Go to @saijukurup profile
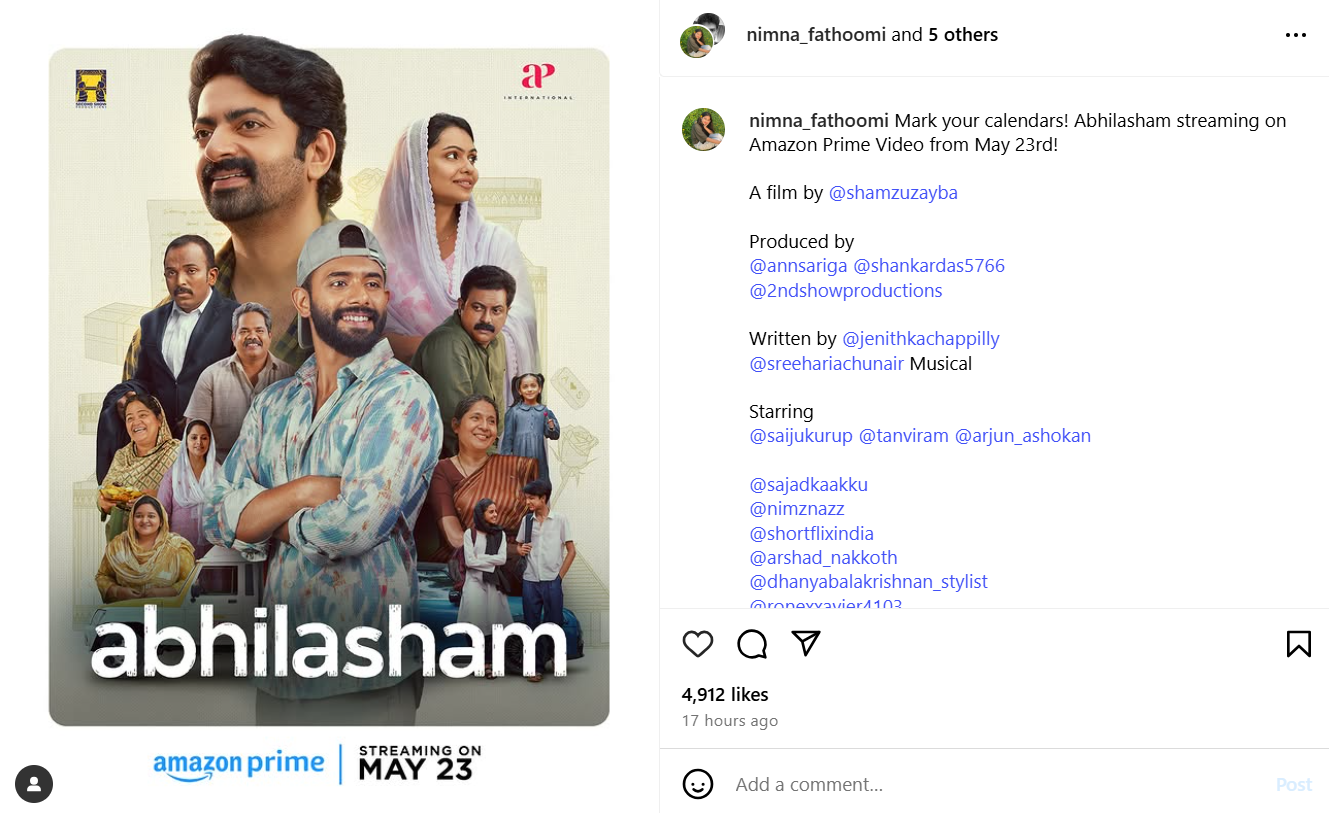Image resolution: width=1329 pixels, height=813 pixels. coord(801,436)
